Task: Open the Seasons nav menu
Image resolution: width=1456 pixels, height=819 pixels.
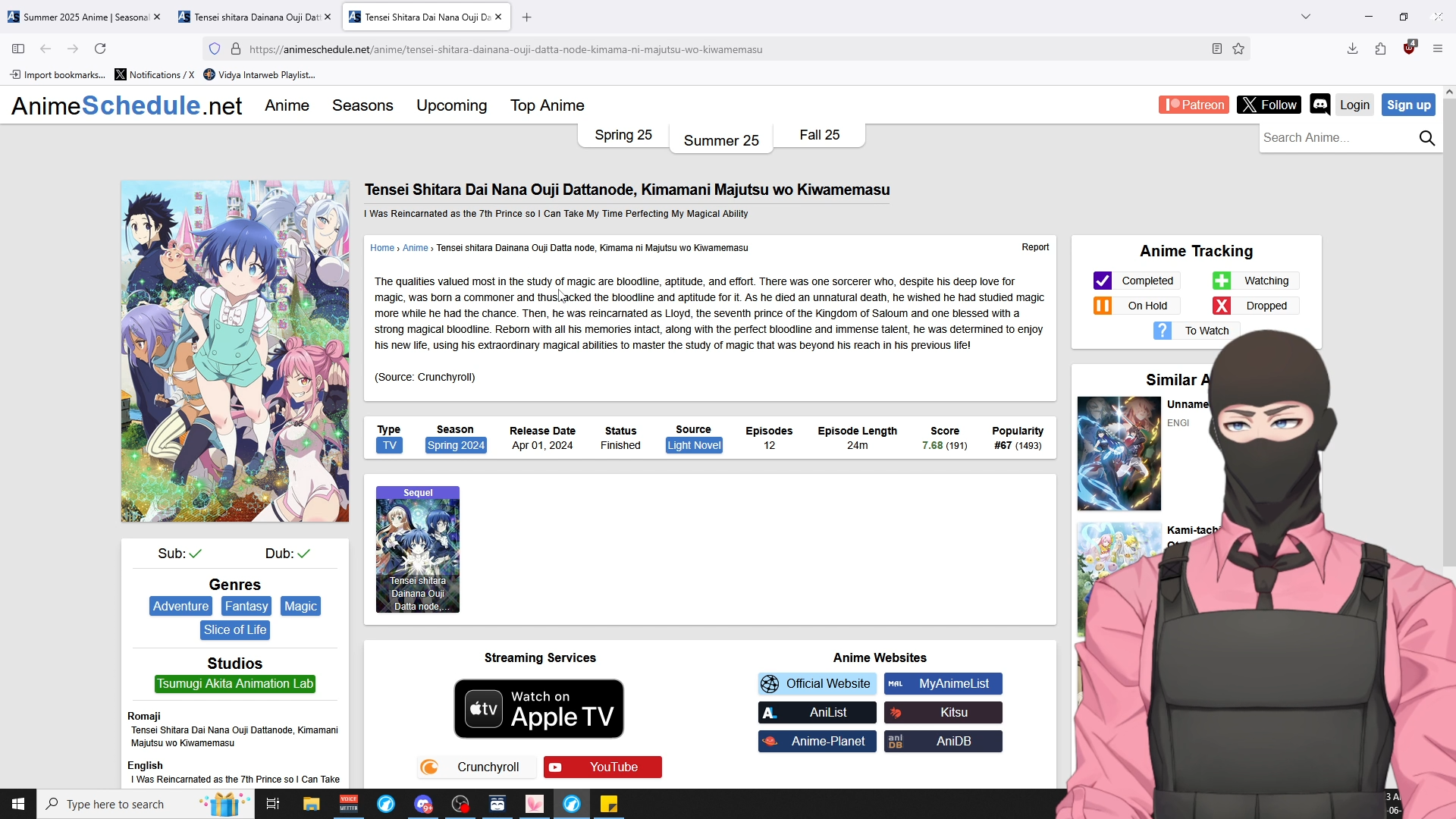Action: point(362,105)
